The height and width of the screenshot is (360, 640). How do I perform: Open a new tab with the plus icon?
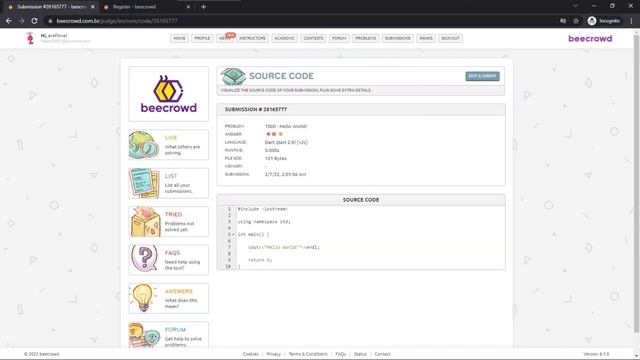(x=203, y=7)
